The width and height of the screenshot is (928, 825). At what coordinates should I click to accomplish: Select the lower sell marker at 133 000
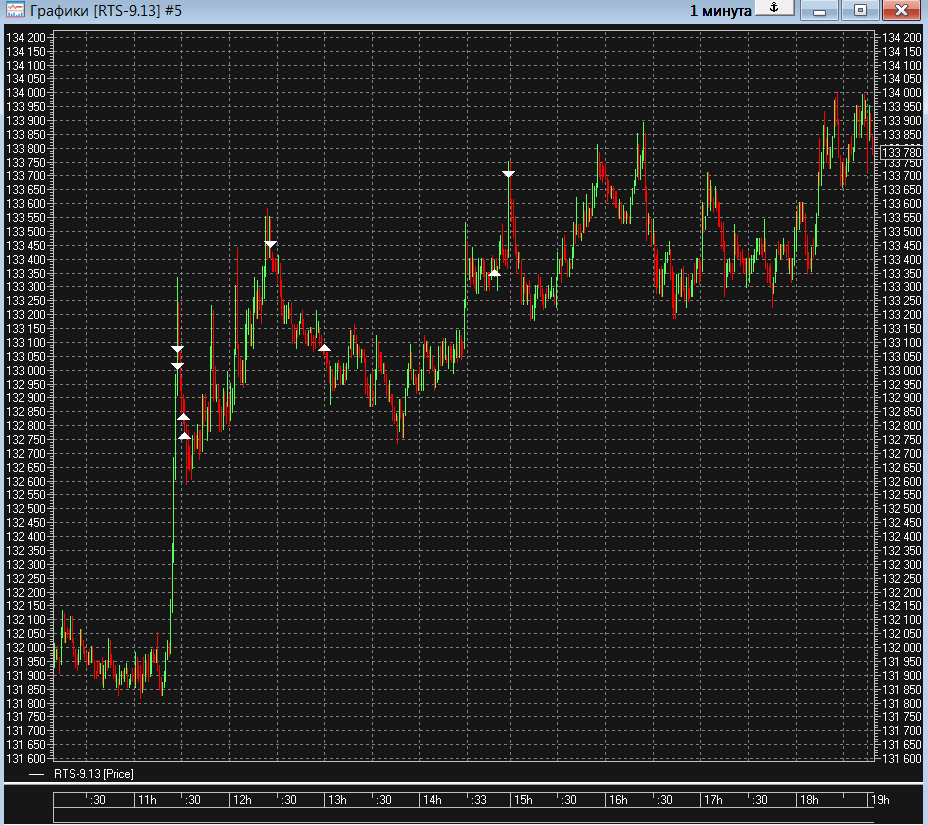pyautogui.click(x=177, y=367)
